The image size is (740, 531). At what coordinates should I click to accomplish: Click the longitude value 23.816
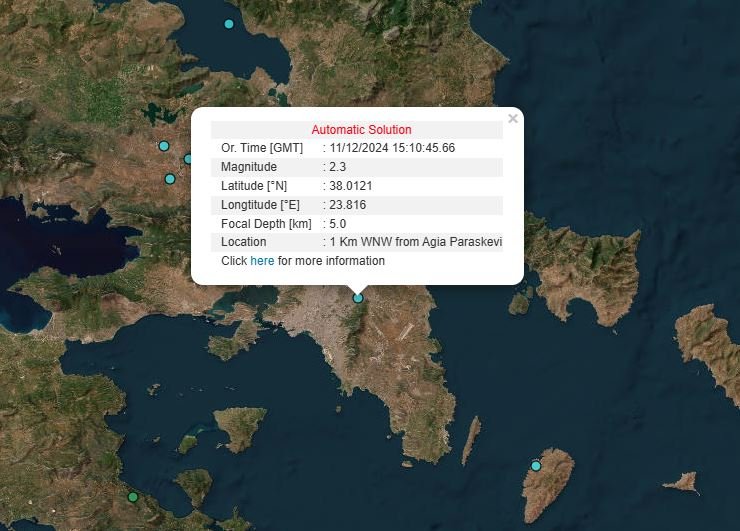pyautogui.click(x=347, y=205)
